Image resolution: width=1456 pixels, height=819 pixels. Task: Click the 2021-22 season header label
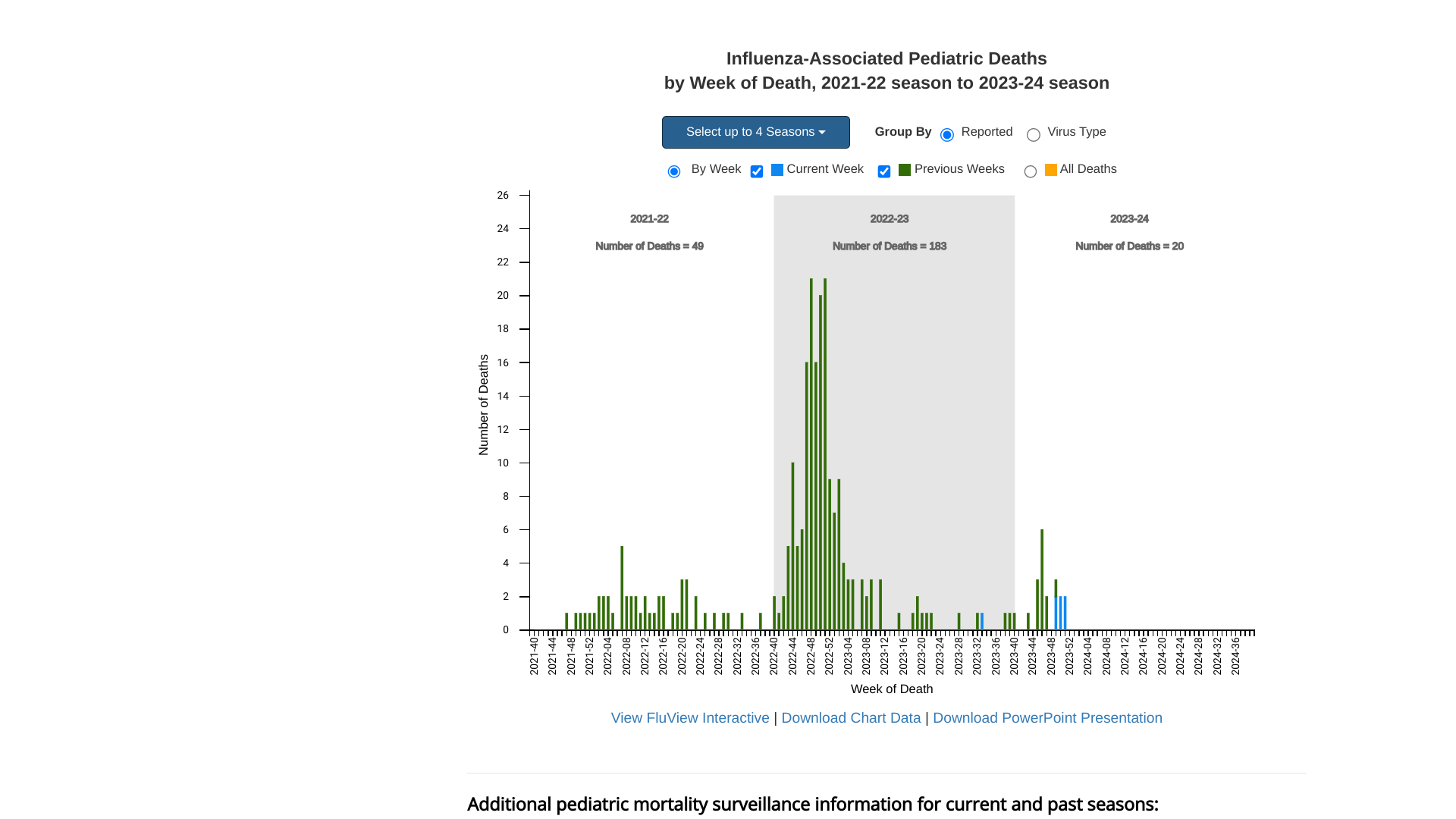click(649, 219)
